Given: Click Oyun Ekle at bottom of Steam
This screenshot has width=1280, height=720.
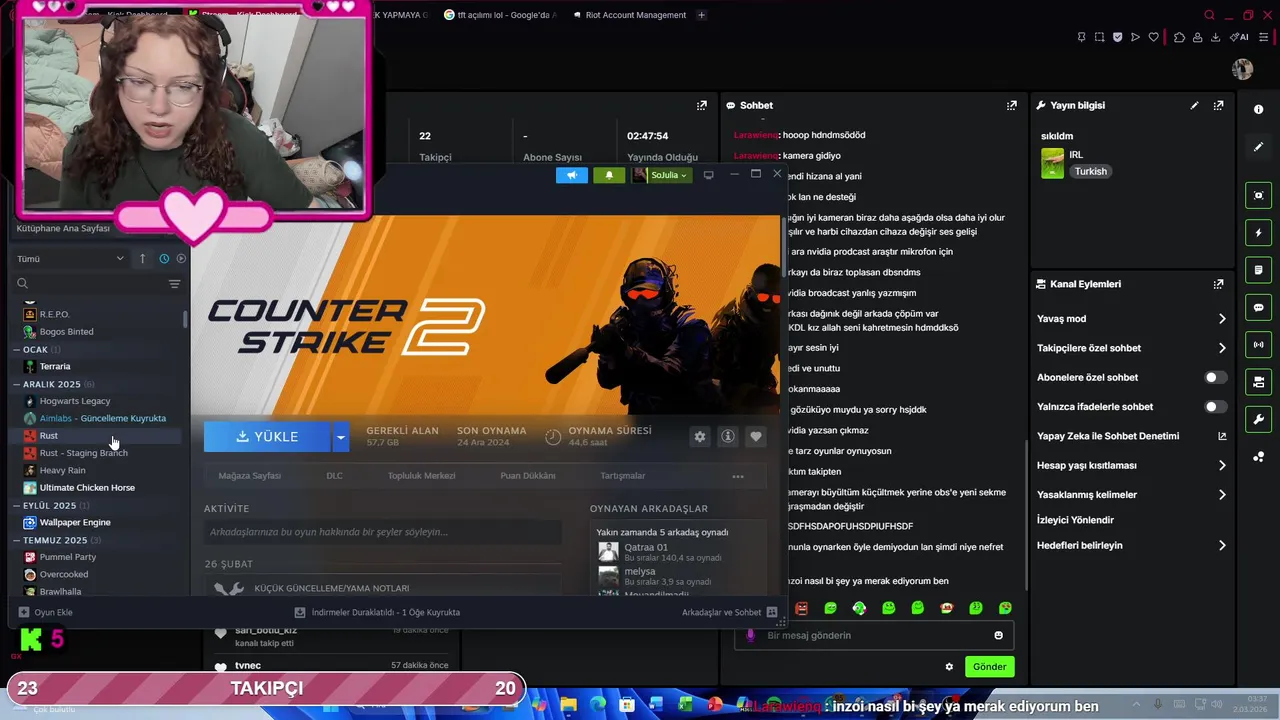Looking at the screenshot, I should click(x=46, y=612).
